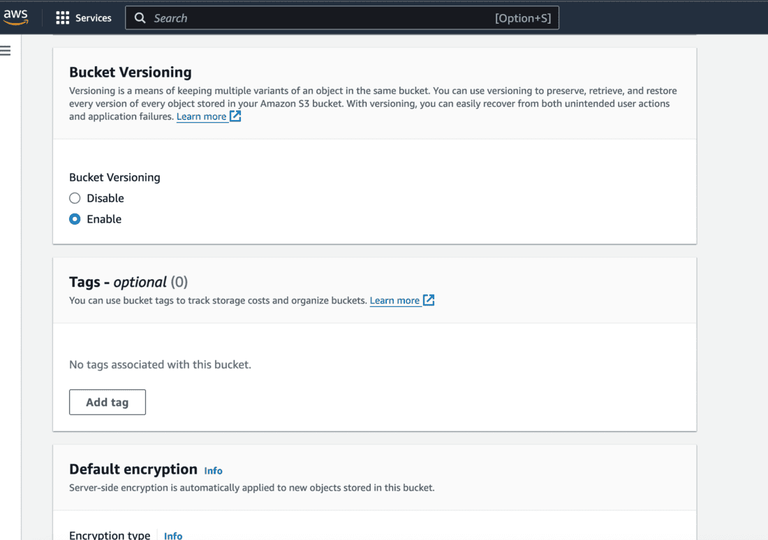Click the Default encryption panel heading
This screenshot has width=768, height=540.
point(133,469)
